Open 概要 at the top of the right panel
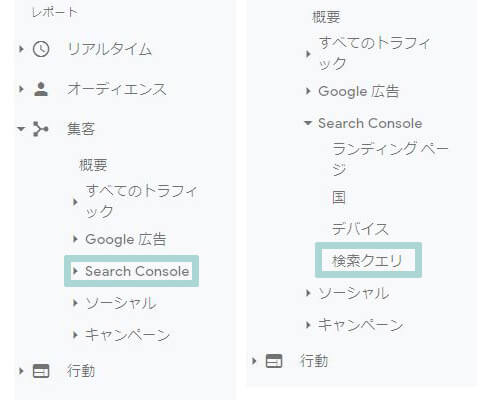This screenshot has height=400, width=492. point(326,17)
